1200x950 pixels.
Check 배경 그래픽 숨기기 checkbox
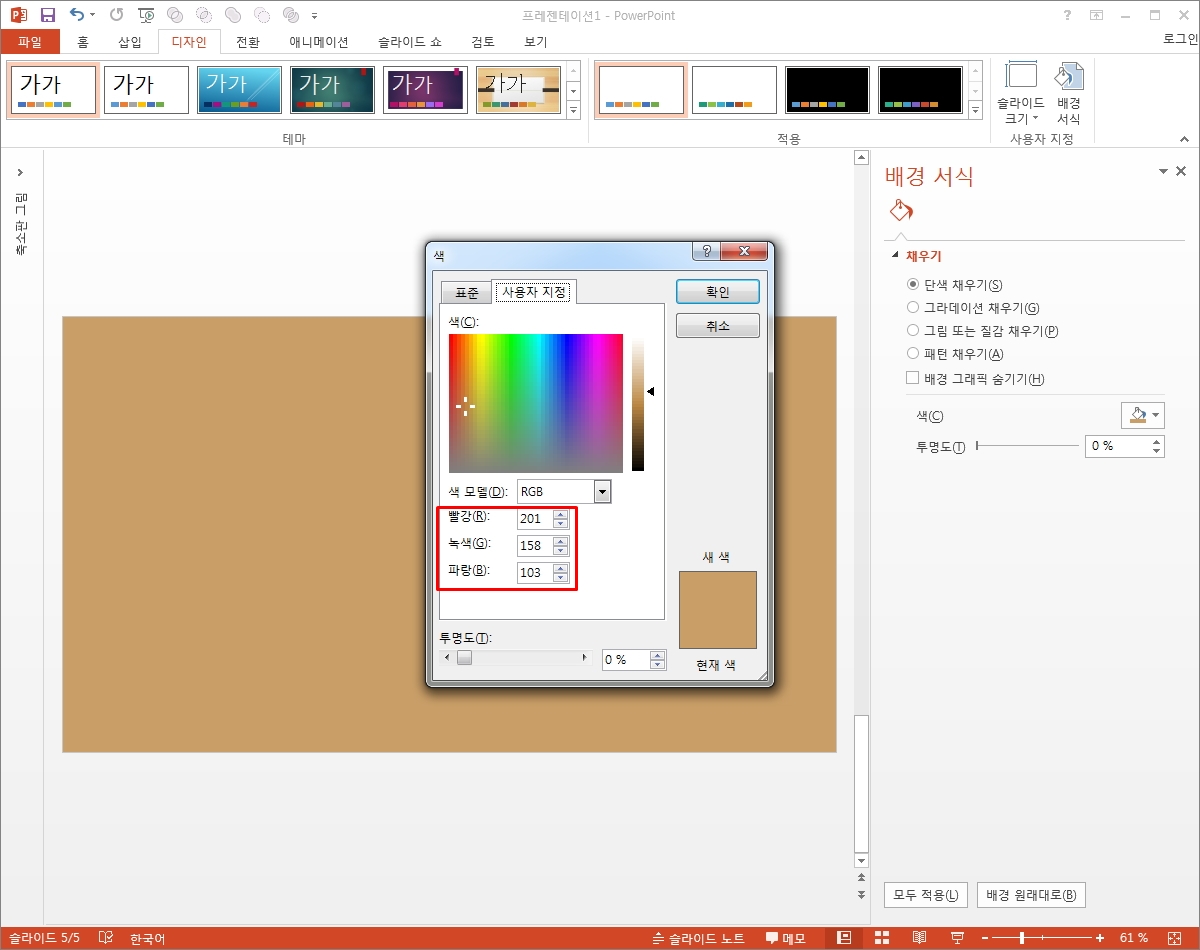point(912,378)
